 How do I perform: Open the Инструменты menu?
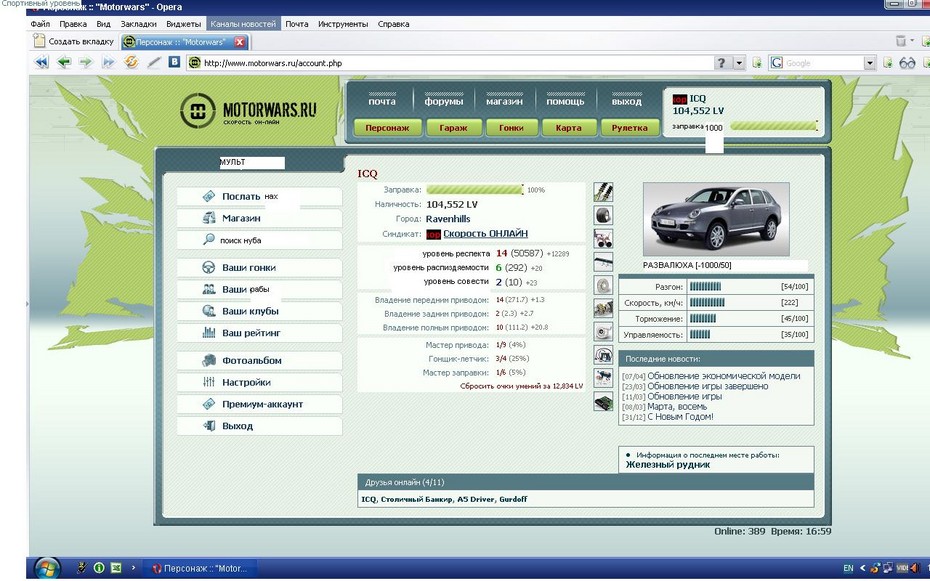click(x=343, y=23)
